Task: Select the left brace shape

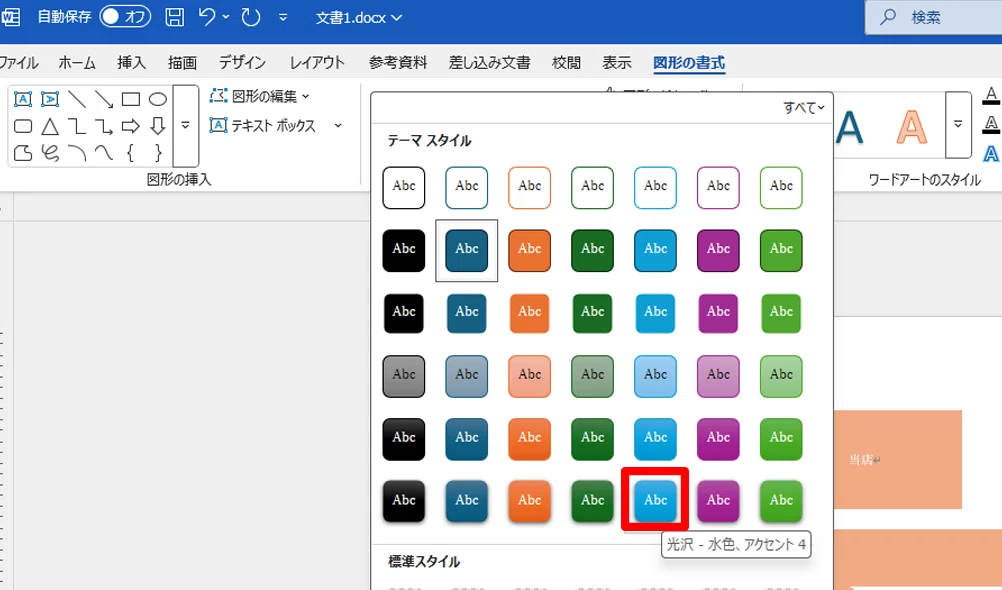Action: (x=130, y=153)
